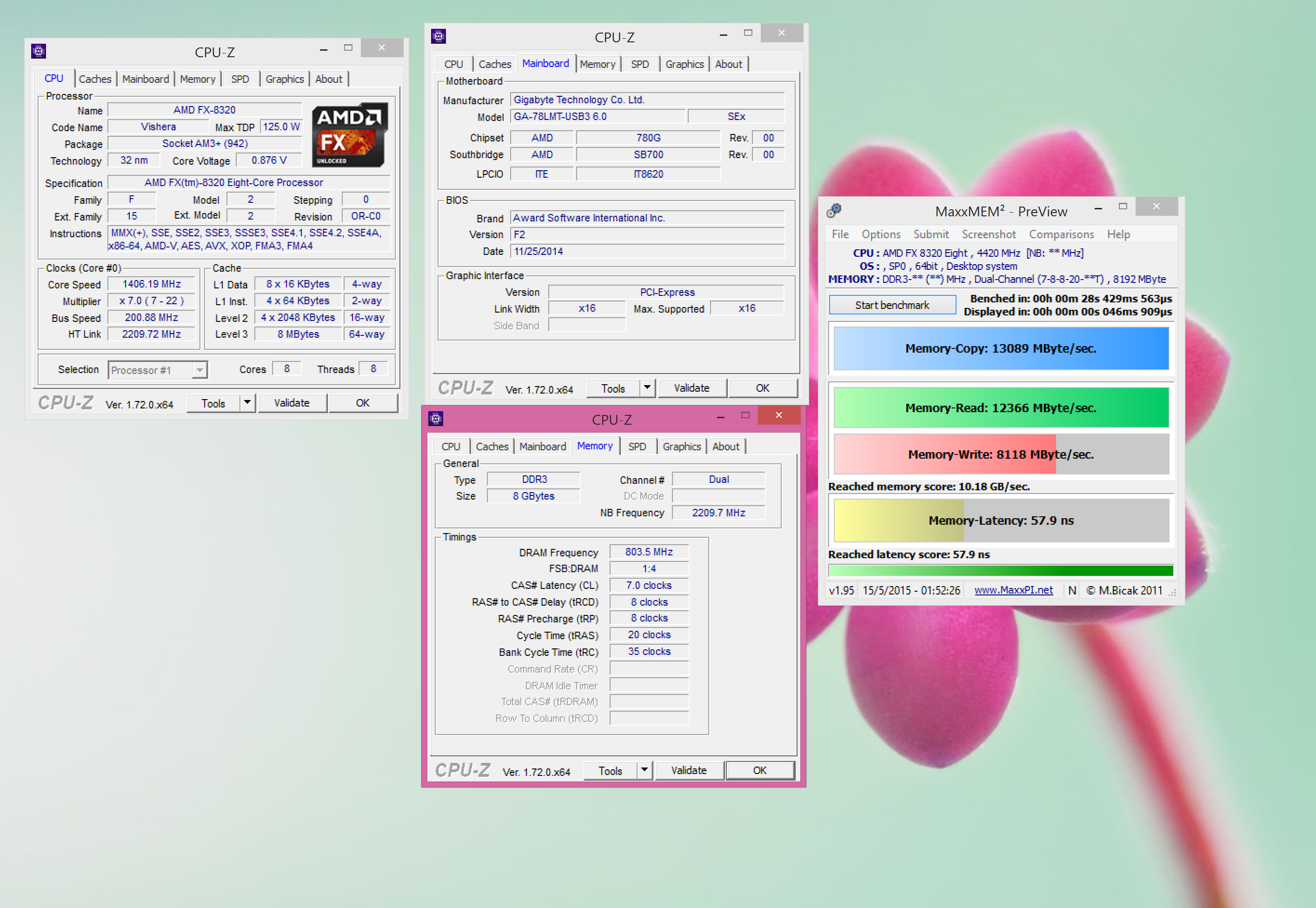Screen dimensions: 1316x908
Task: Click the MaxxMEM status bar resize grip
Action: 1172,592
